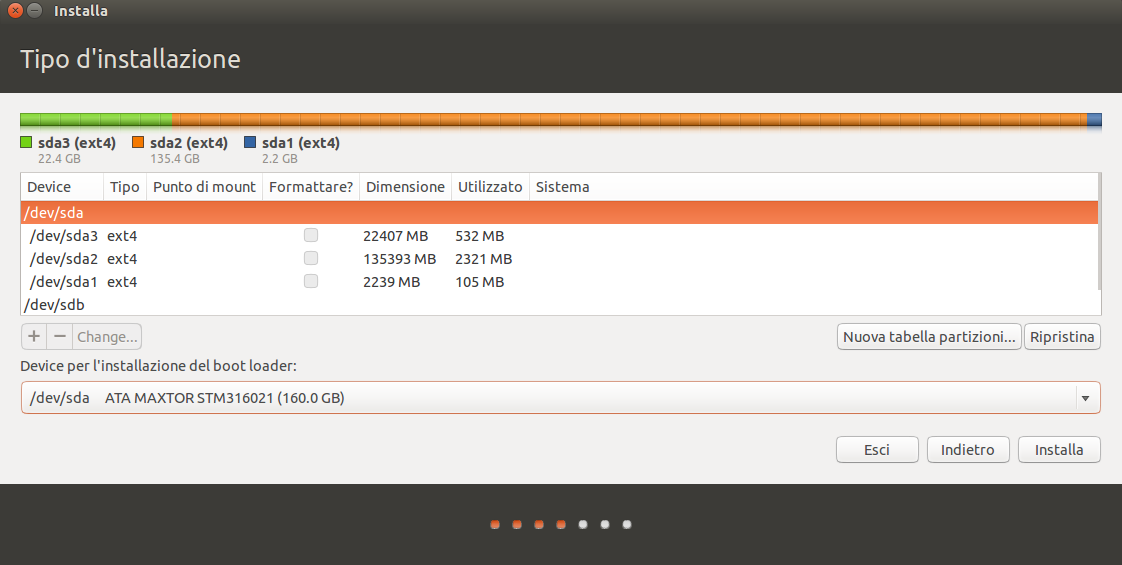The height and width of the screenshot is (565, 1122).
Task: Click the 135393 MB size cell
Action: 399,258
